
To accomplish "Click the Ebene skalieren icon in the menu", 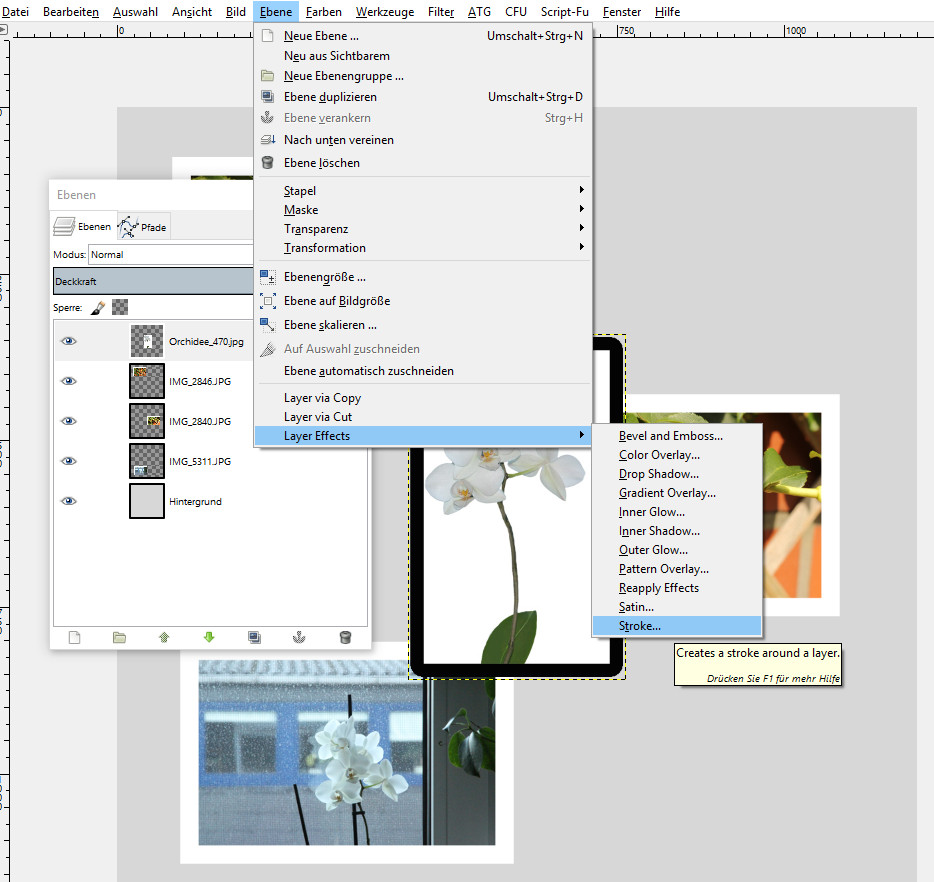I will [268, 325].
